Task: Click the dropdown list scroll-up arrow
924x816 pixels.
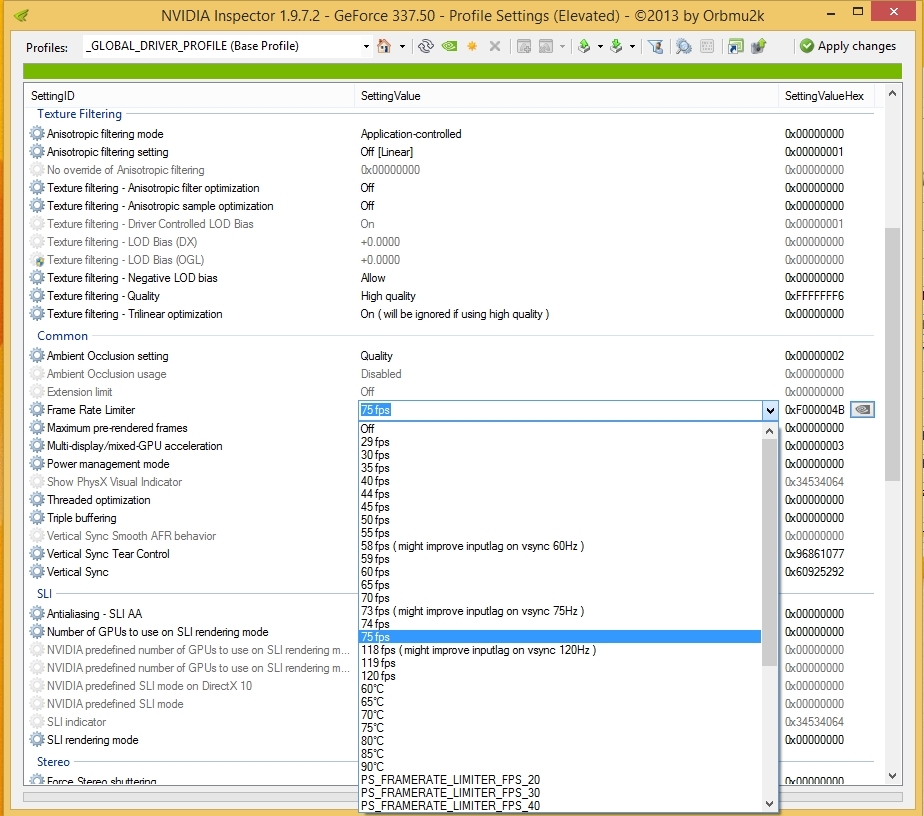Action: point(769,431)
